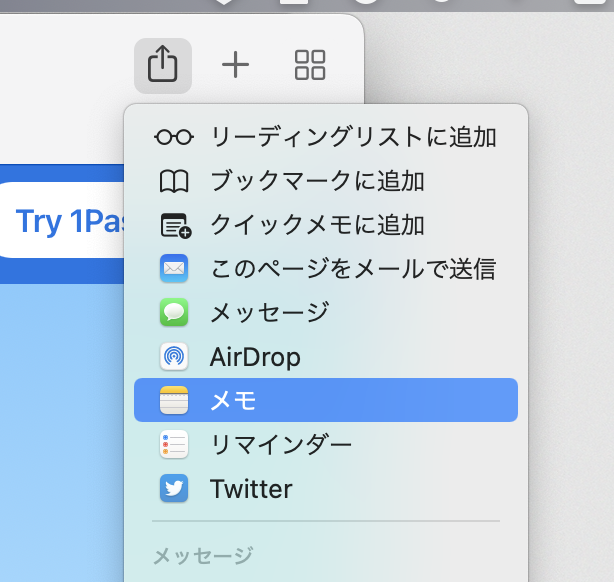Click the reading list glasses icon
Viewport: 614px width, 582px height.
coord(174,137)
